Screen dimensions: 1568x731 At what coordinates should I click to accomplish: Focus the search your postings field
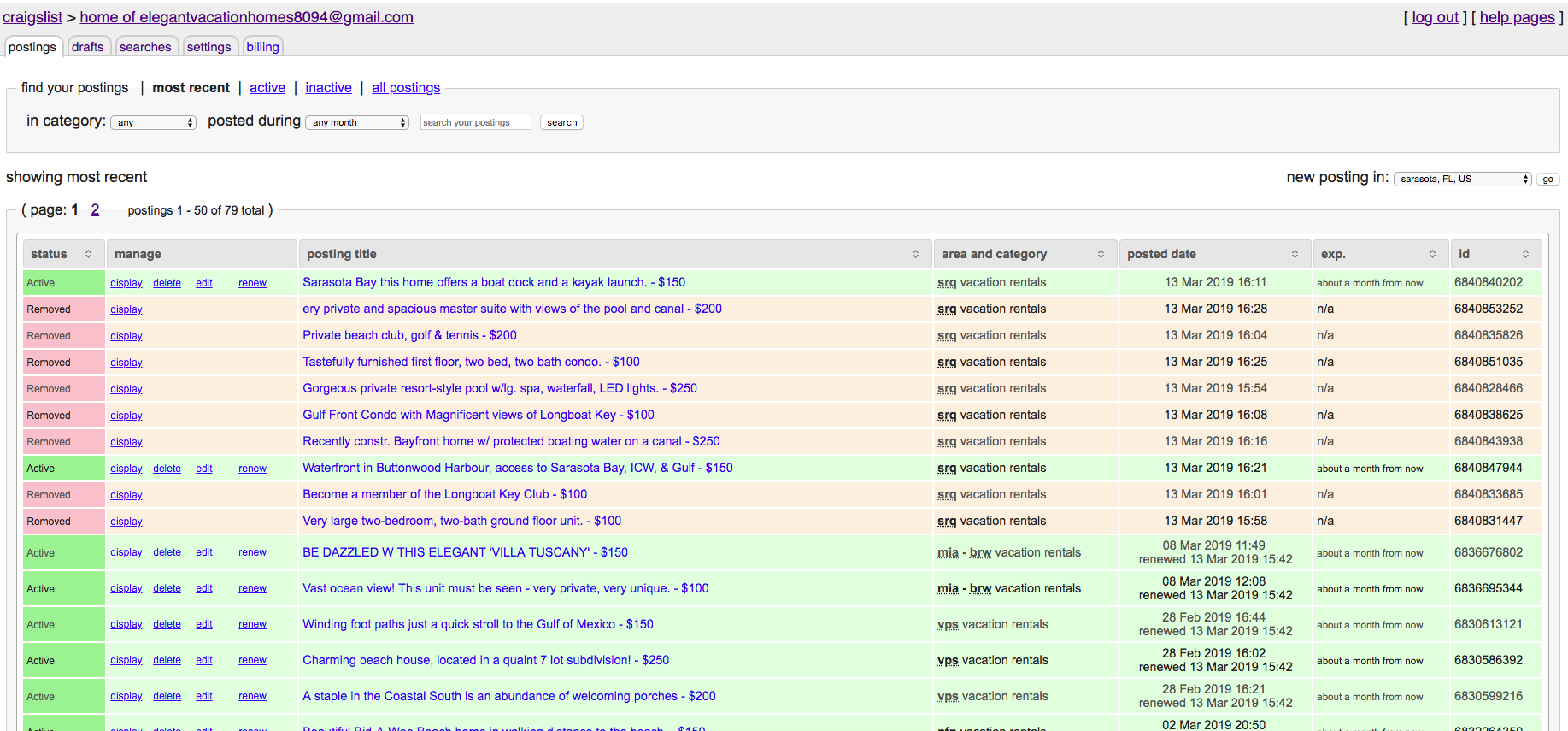coord(476,122)
